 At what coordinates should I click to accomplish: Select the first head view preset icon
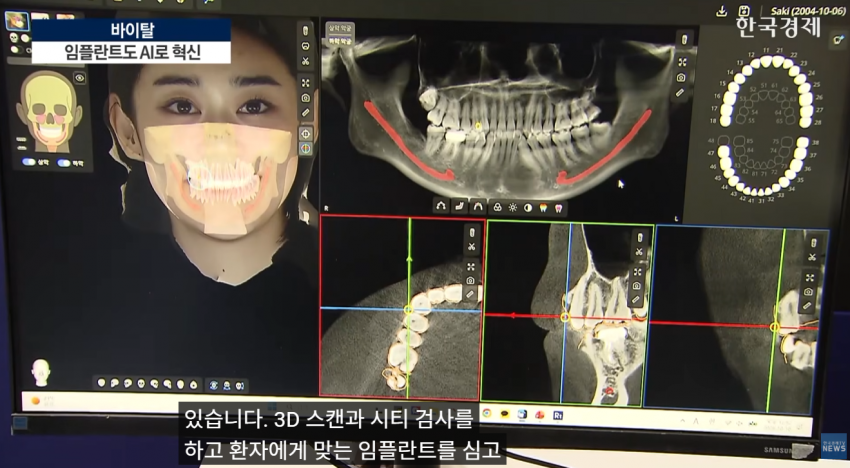[101, 383]
